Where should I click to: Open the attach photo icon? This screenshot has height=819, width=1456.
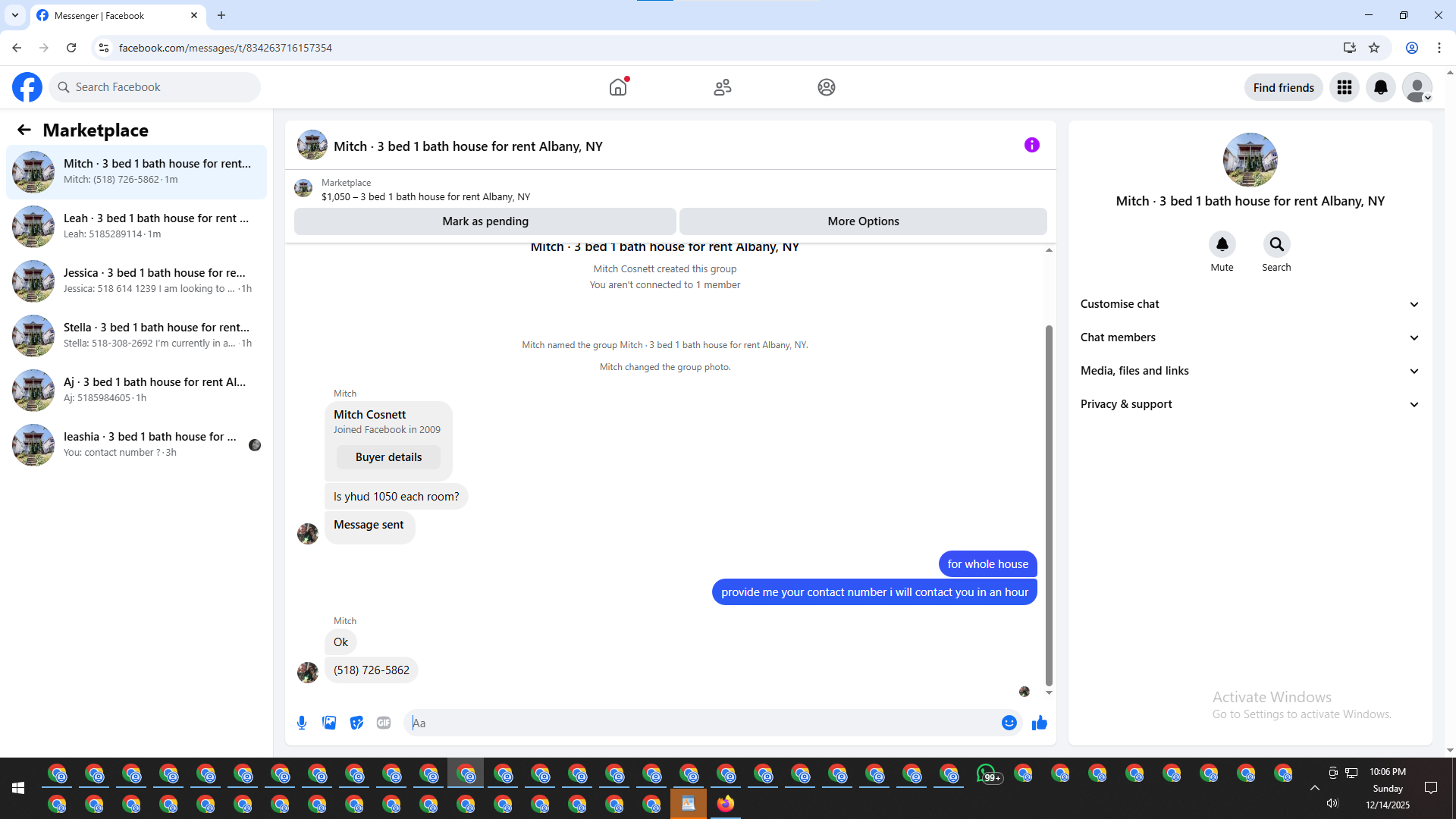pos(329,723)
